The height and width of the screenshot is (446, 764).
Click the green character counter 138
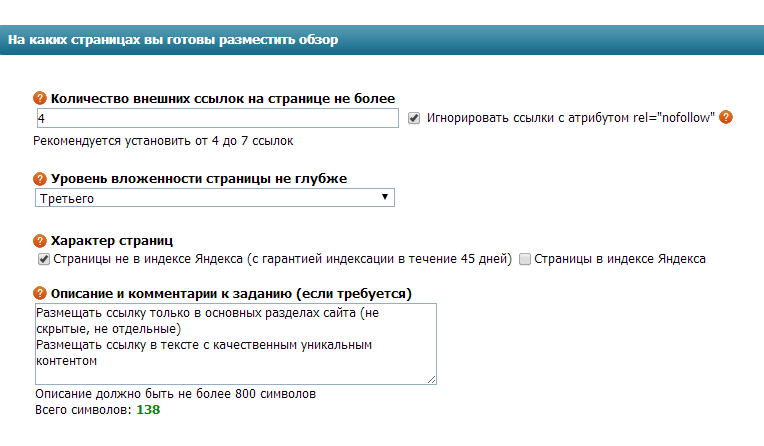(148, 410)
